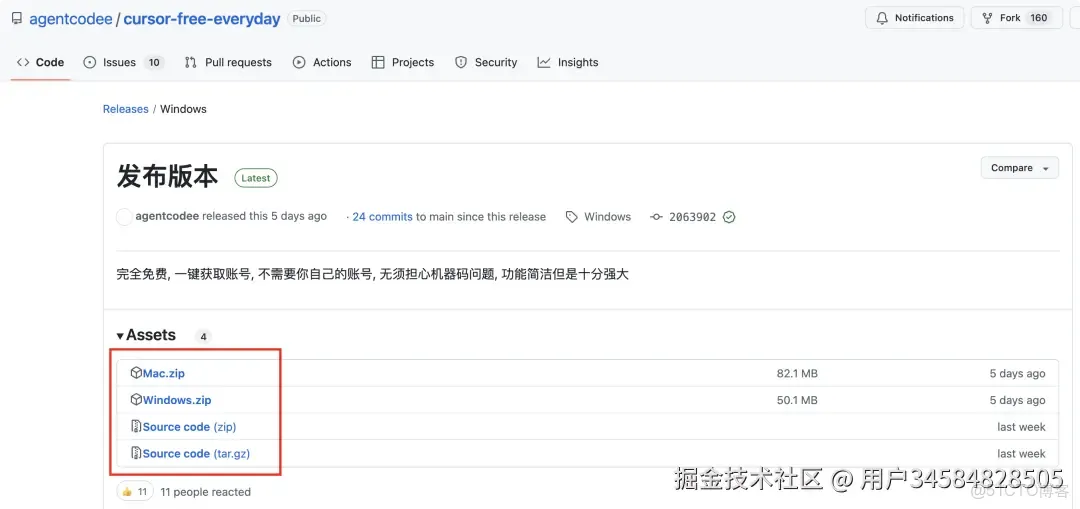This screenshot has height=509, width=1080.
Task: Click the Security shield icon
Action: point(461,62)
